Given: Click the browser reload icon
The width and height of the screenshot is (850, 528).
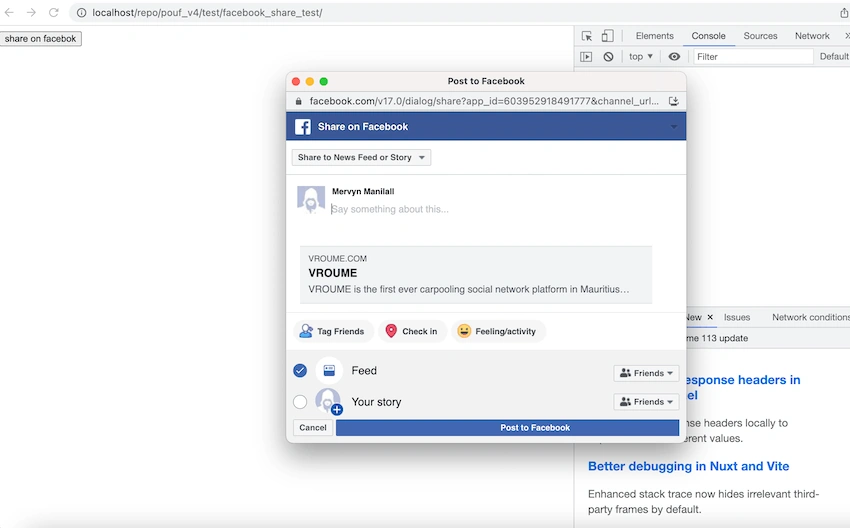Looking at the screenshot, I should [53, 12].
